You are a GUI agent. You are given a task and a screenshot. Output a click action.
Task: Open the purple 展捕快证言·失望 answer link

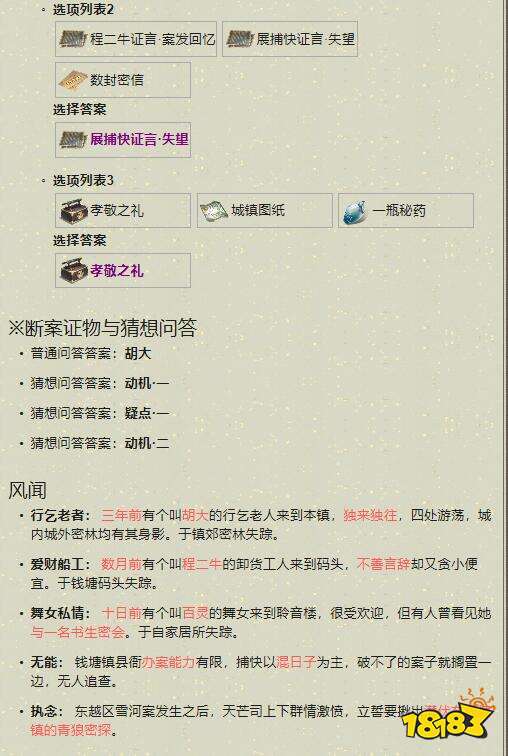(x=139, y=140)
